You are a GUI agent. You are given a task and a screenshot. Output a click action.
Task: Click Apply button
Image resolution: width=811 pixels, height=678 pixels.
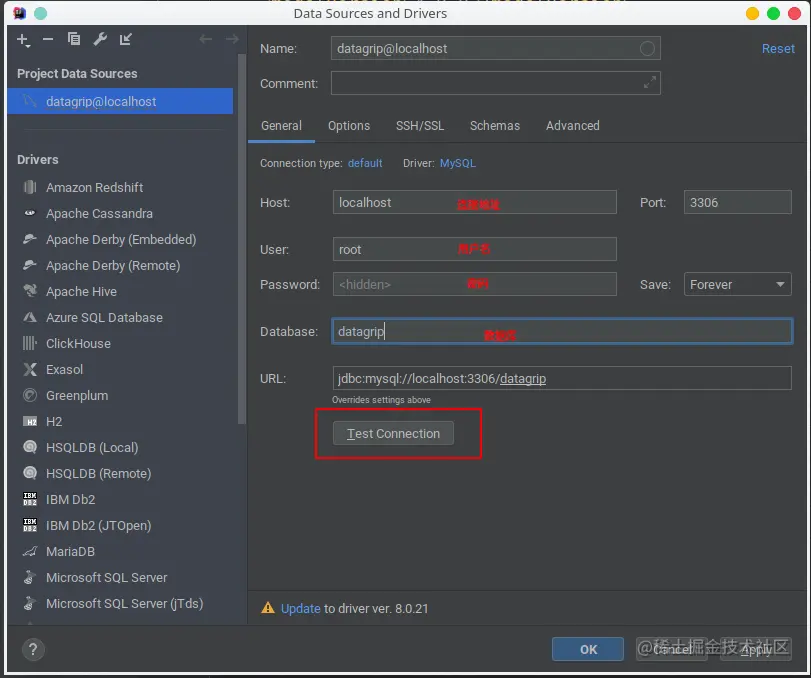point(756,650)
